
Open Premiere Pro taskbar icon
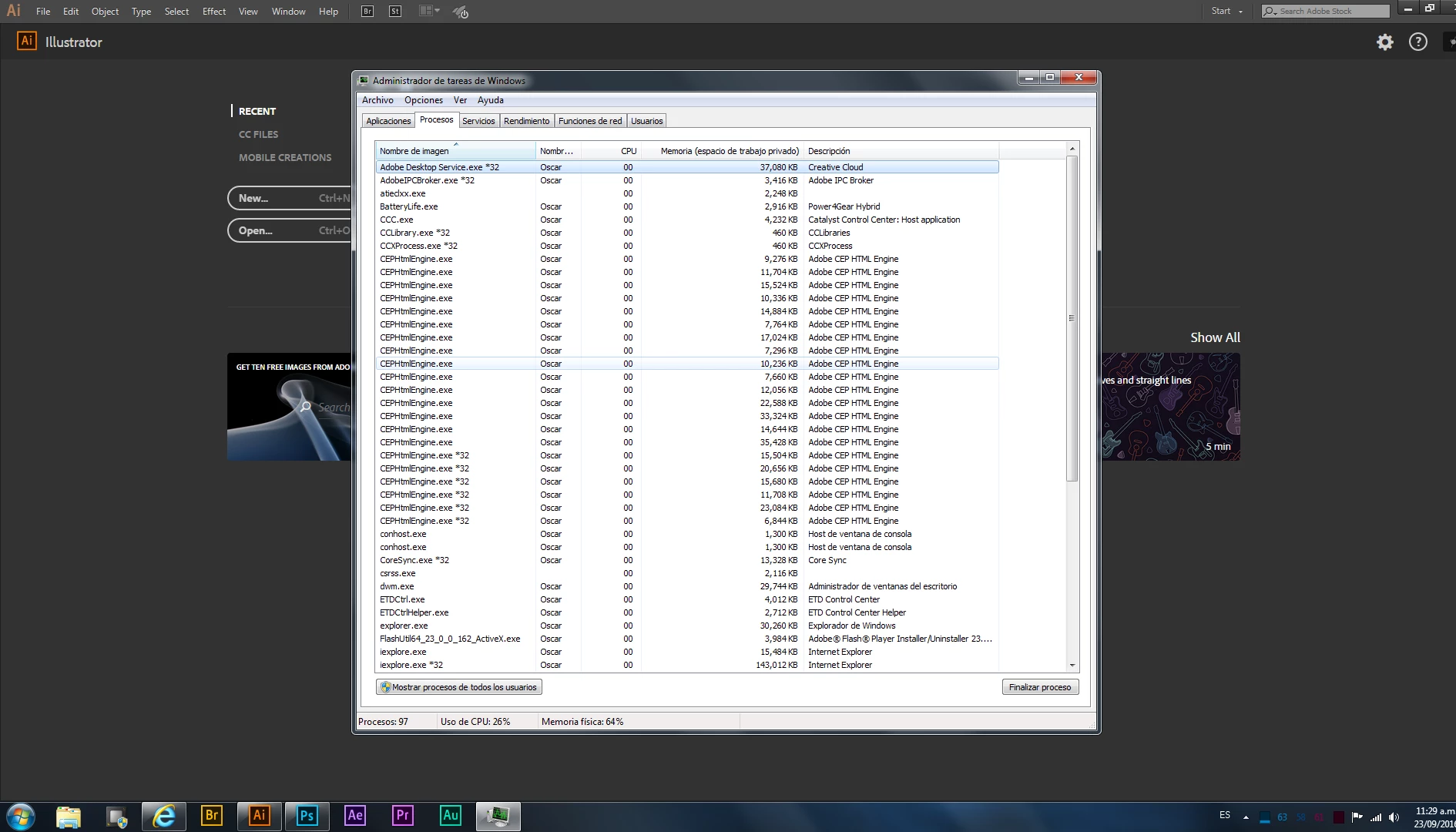(403, 815)
